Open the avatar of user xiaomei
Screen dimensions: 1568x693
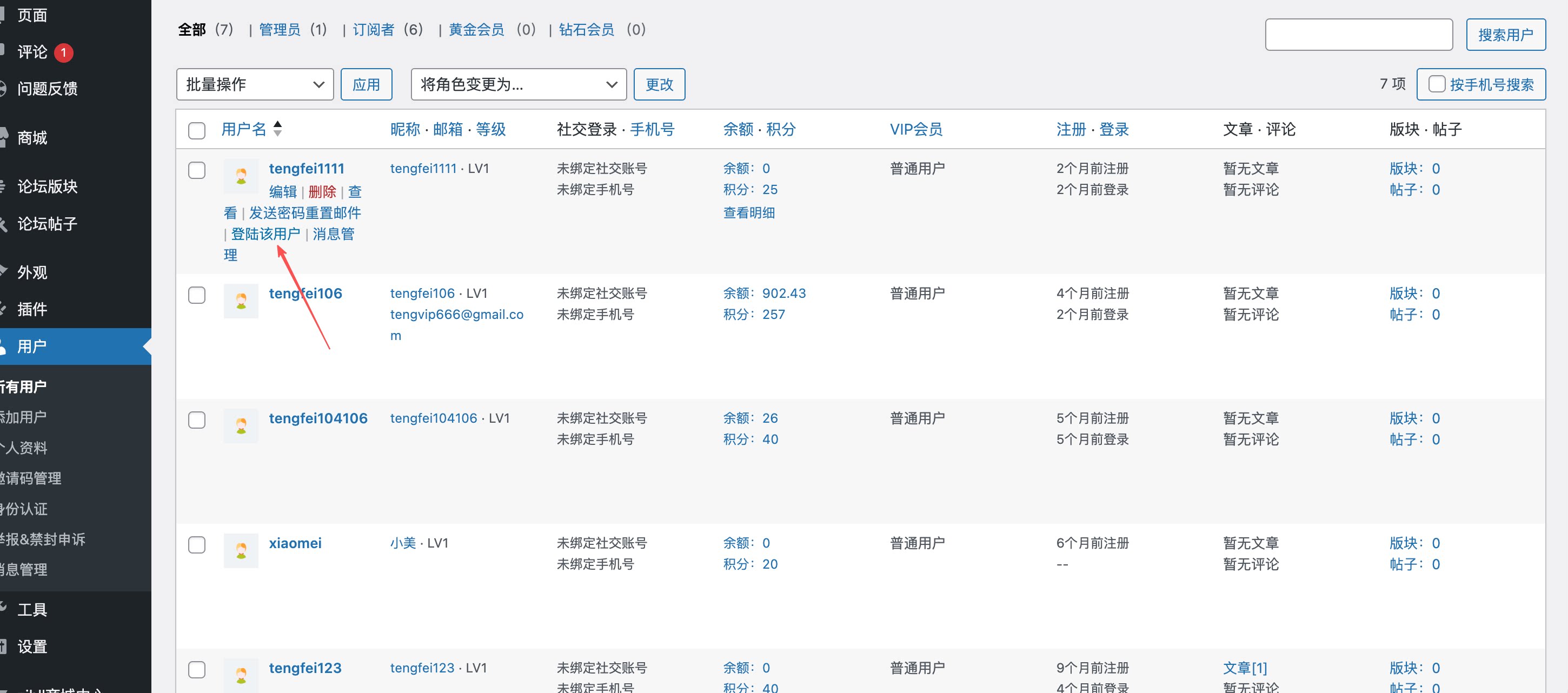[241, 551]
